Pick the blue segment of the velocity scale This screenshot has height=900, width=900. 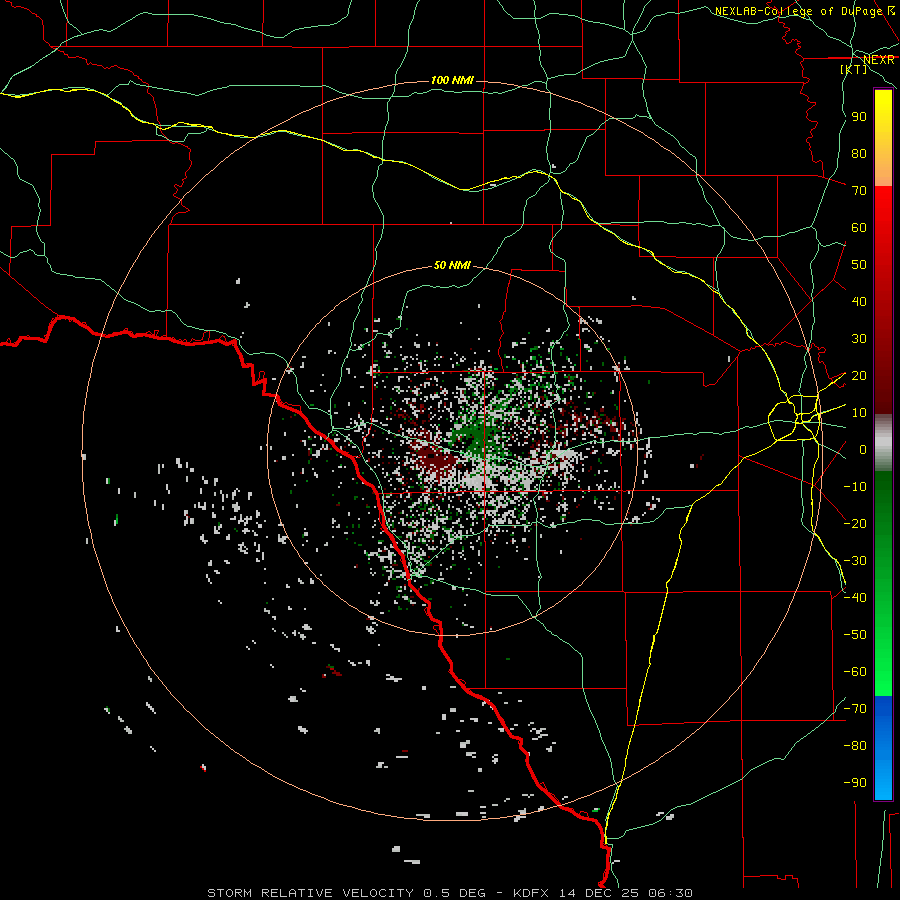pyautogui.click(x=883, y=748)
